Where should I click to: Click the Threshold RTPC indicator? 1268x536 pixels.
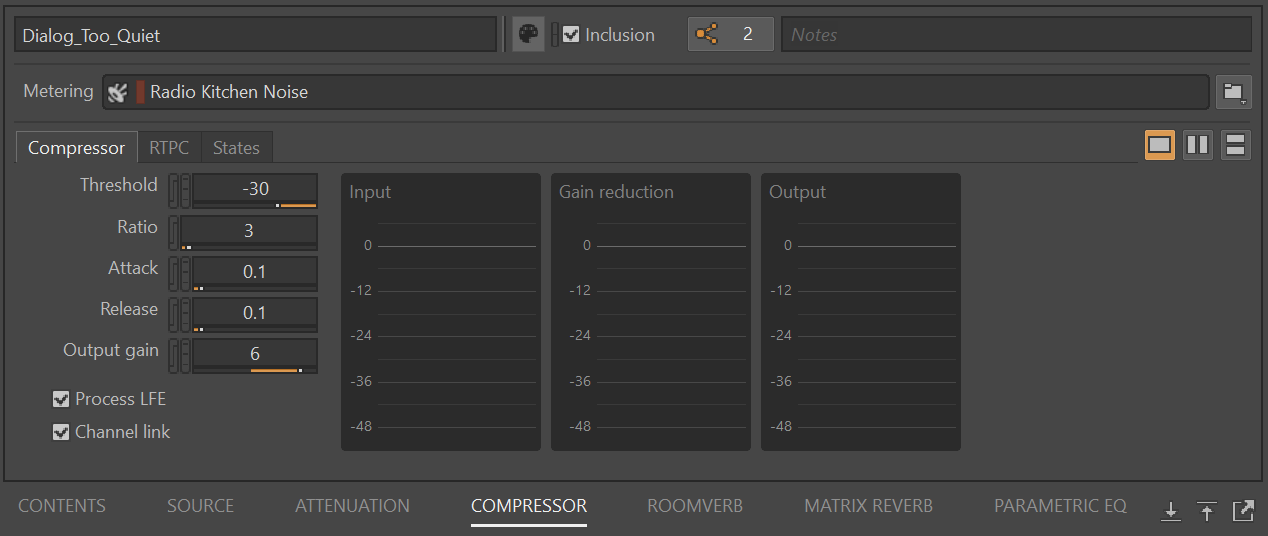pyautogui.click(x=185, y=191)
